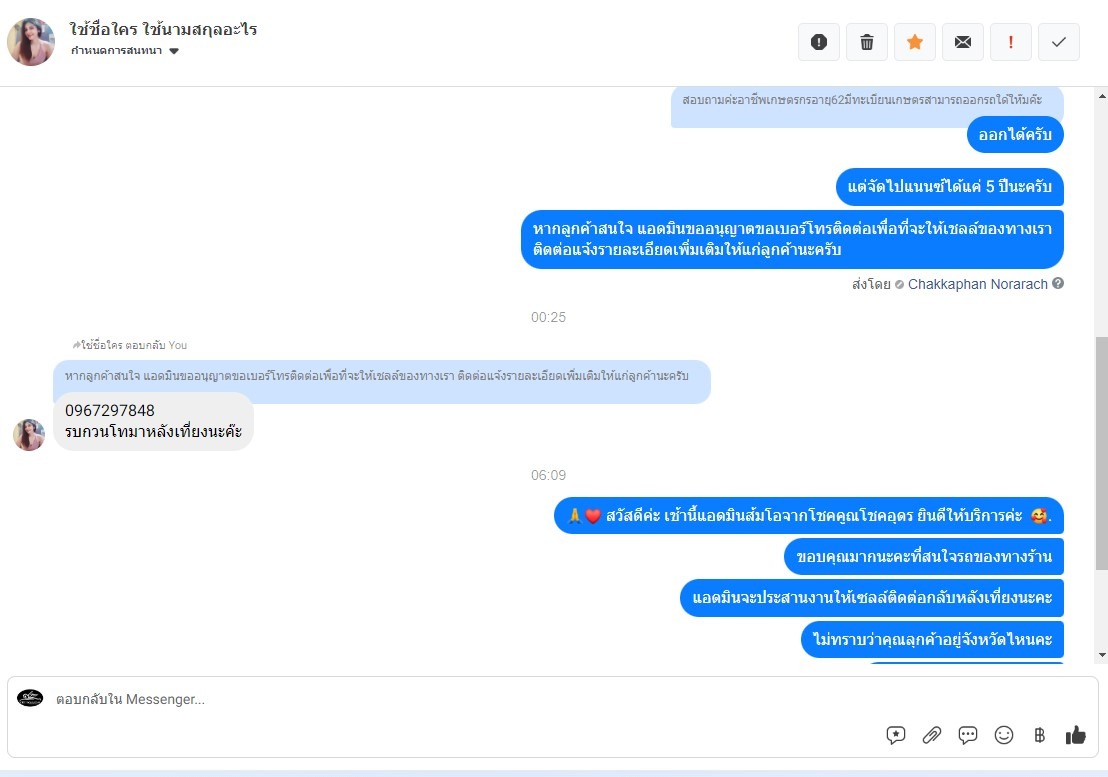Viewport: 1108px width, 777px height.
Task: Open the help question mark beside sender name
Action: click(1058, 283)
